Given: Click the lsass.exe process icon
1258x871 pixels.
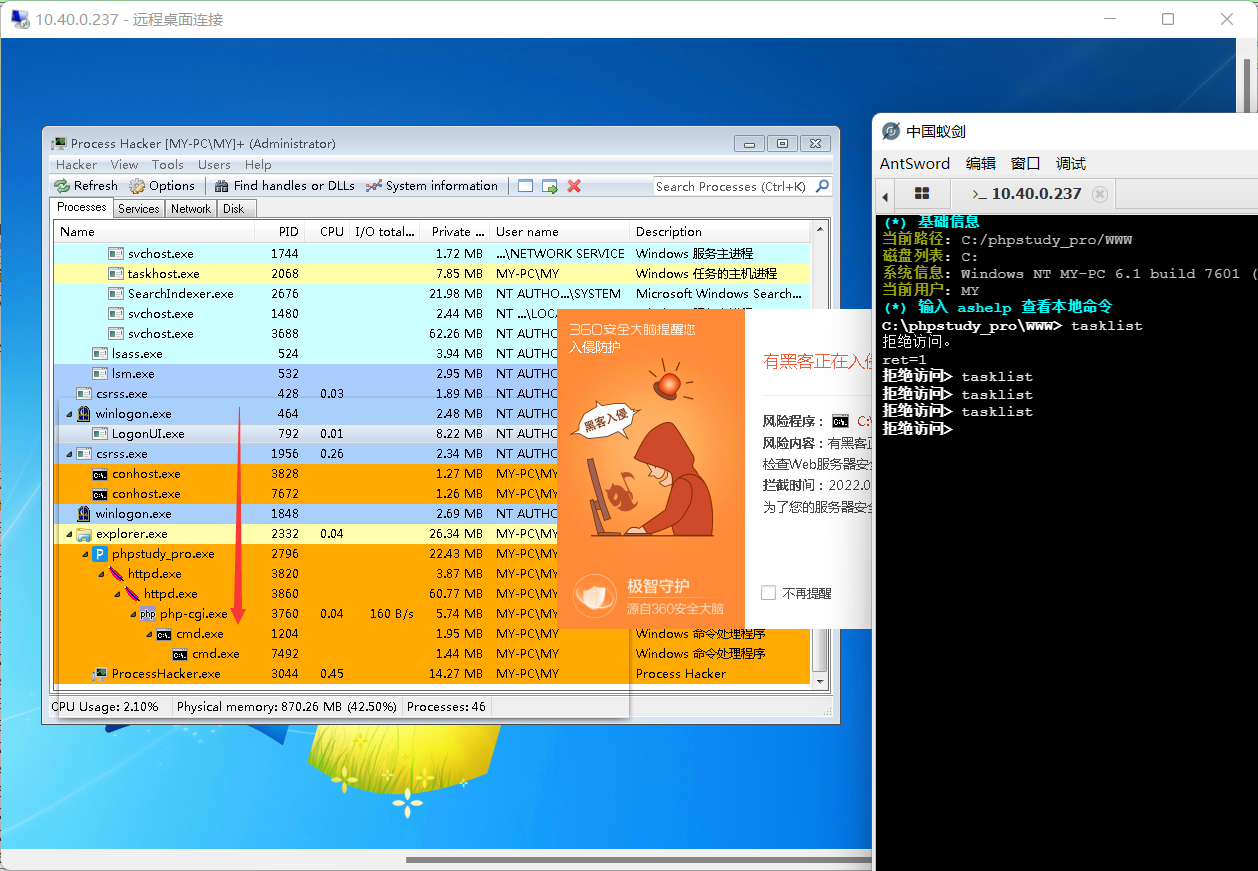Looking at the screenshot, I should pos(100,354).
